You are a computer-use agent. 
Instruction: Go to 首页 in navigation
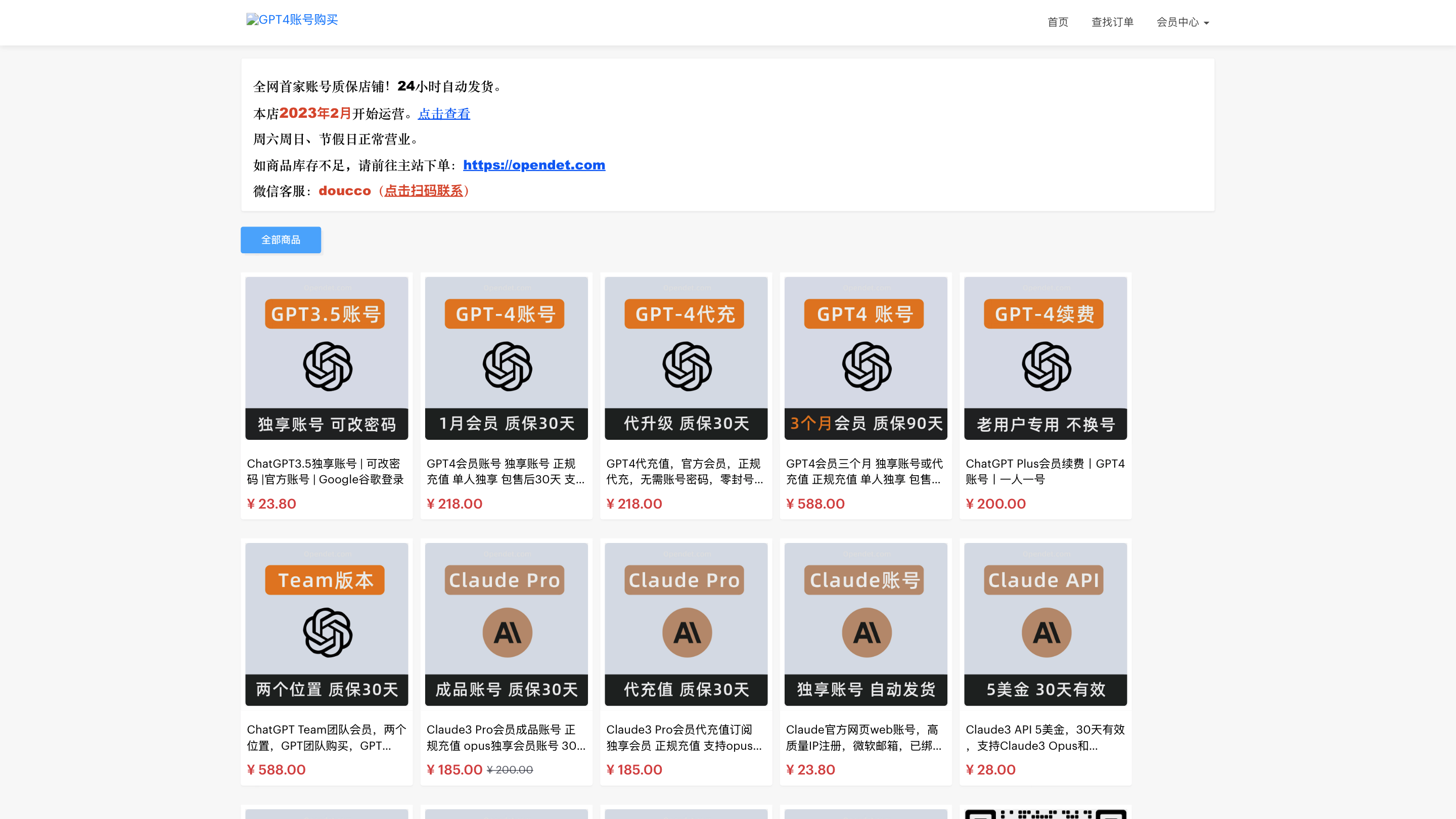(1058, 22)
